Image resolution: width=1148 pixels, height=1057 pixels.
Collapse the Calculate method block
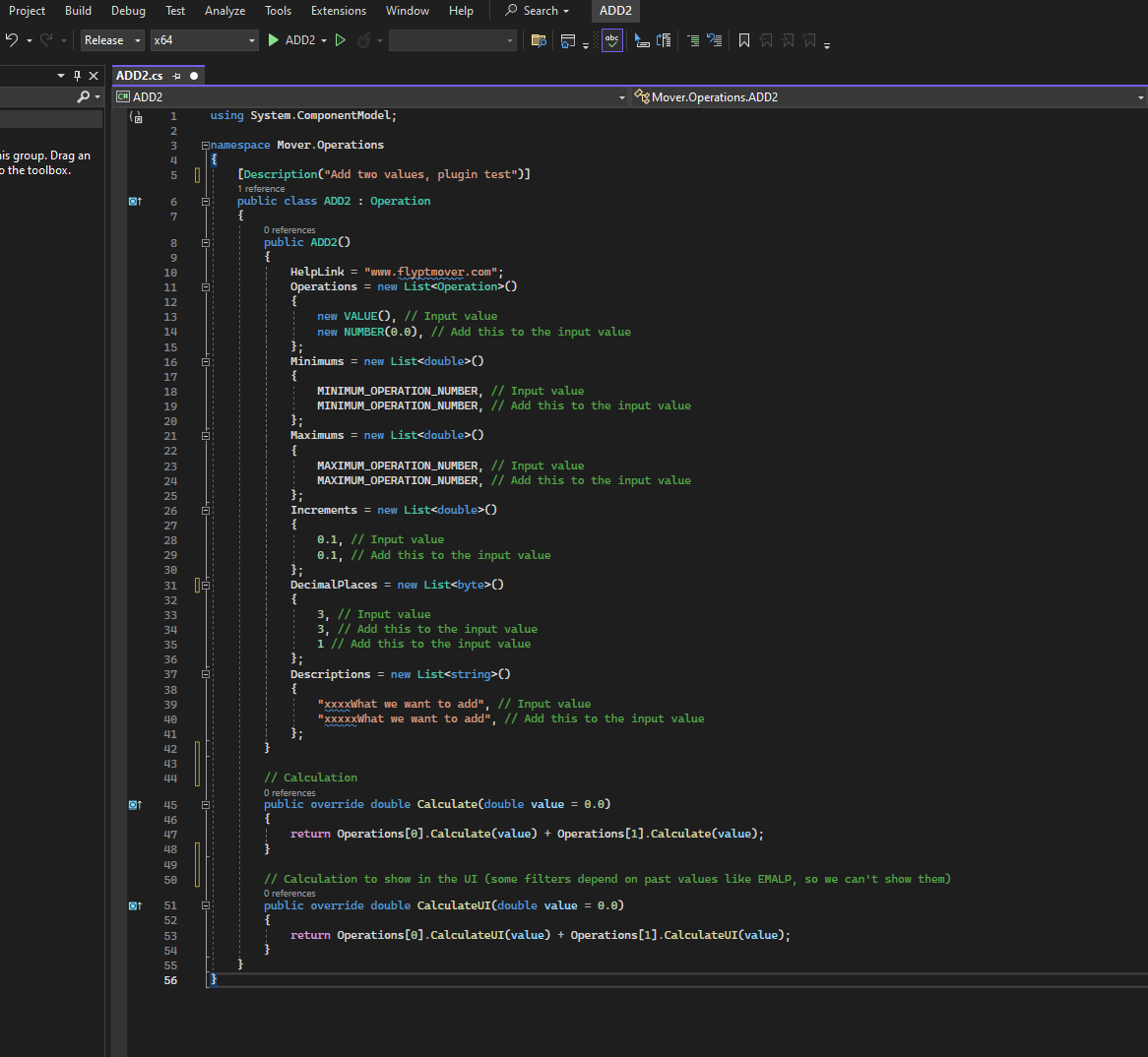tap(206, 805)
